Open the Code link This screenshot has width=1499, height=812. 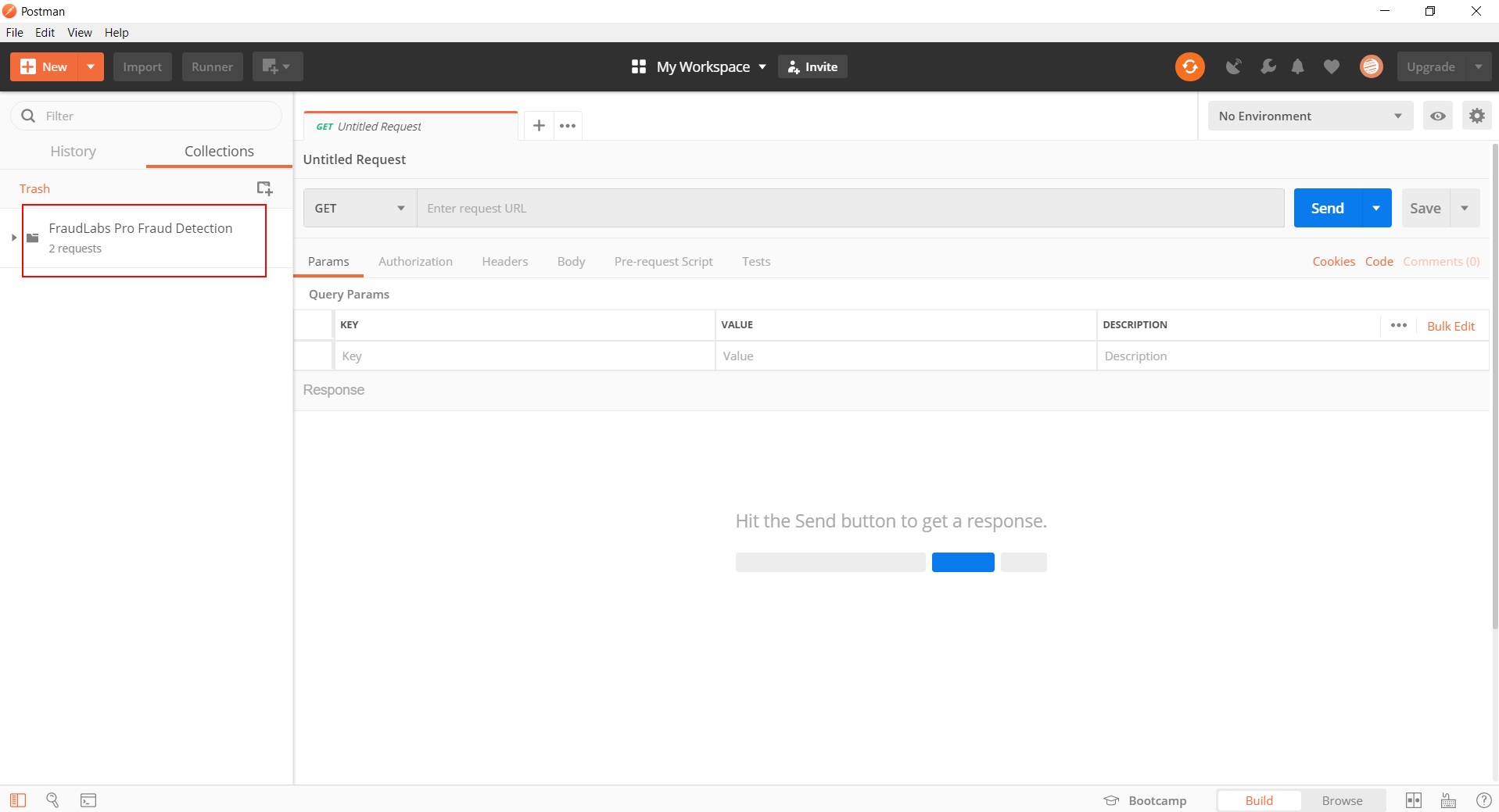(1379, 261)
